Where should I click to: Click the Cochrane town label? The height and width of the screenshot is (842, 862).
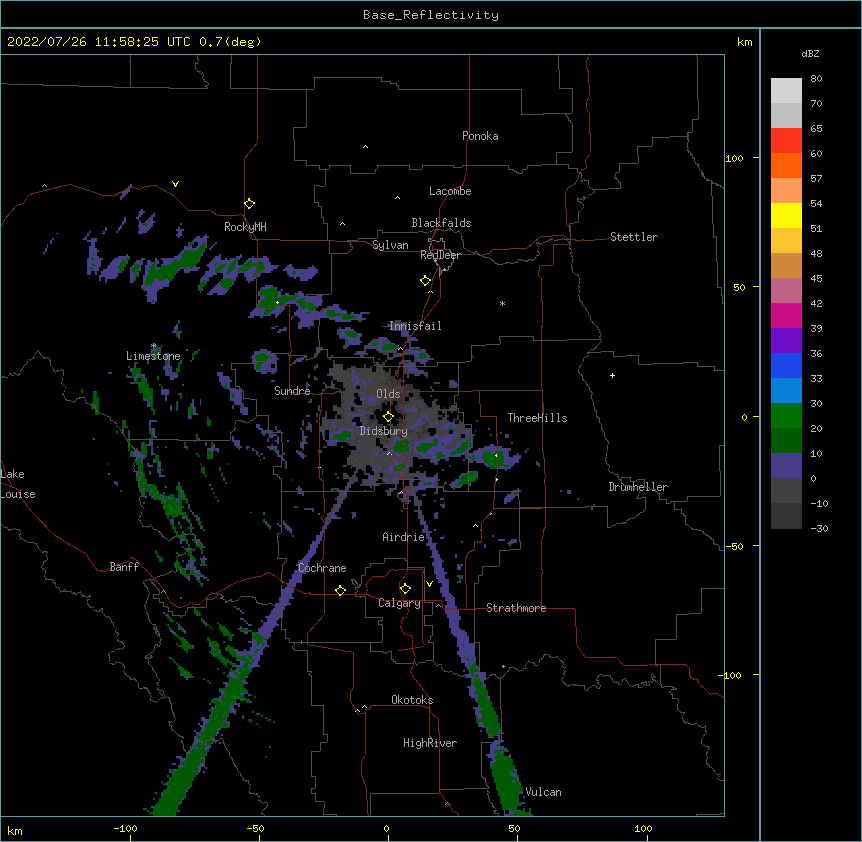coord(322,568)
